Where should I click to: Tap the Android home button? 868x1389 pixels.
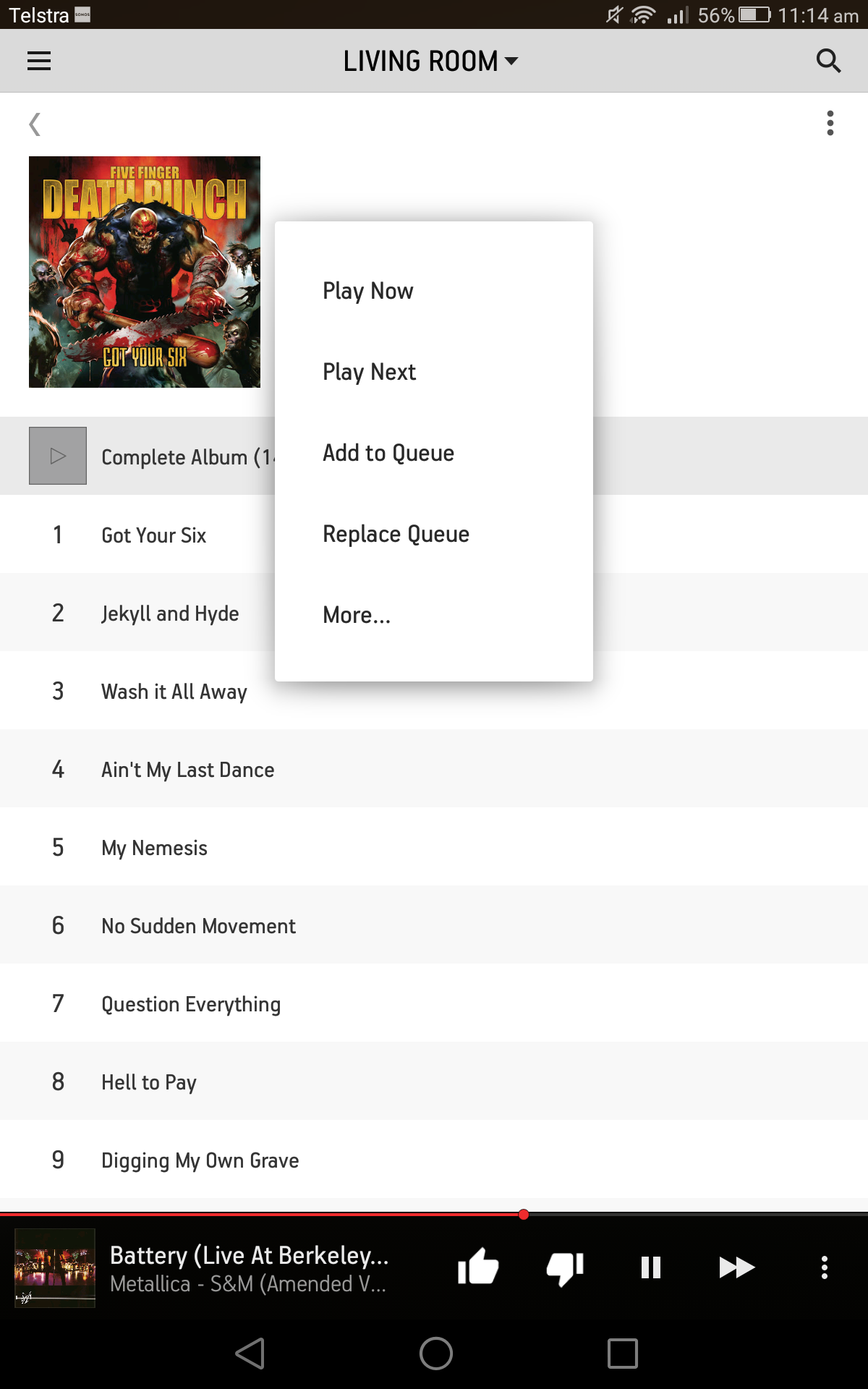[436, 1353]
